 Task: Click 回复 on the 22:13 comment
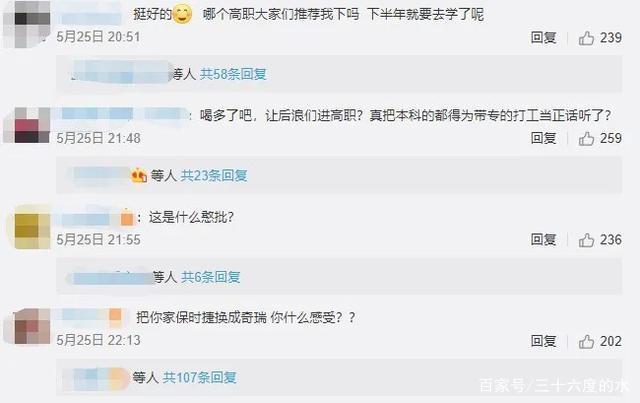point(543,341)
